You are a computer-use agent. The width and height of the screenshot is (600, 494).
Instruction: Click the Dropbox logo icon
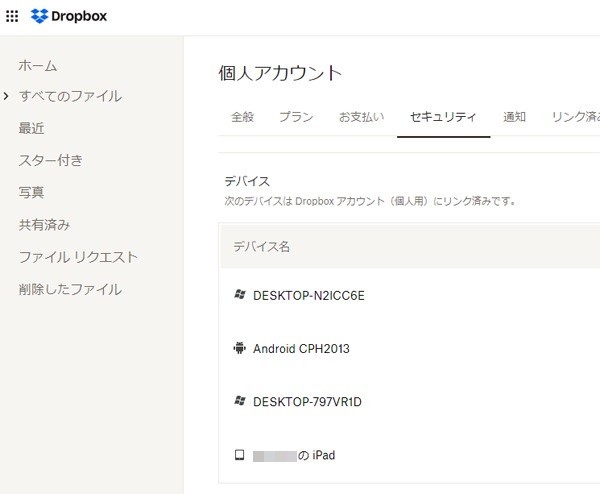click(x=39, y=16)
